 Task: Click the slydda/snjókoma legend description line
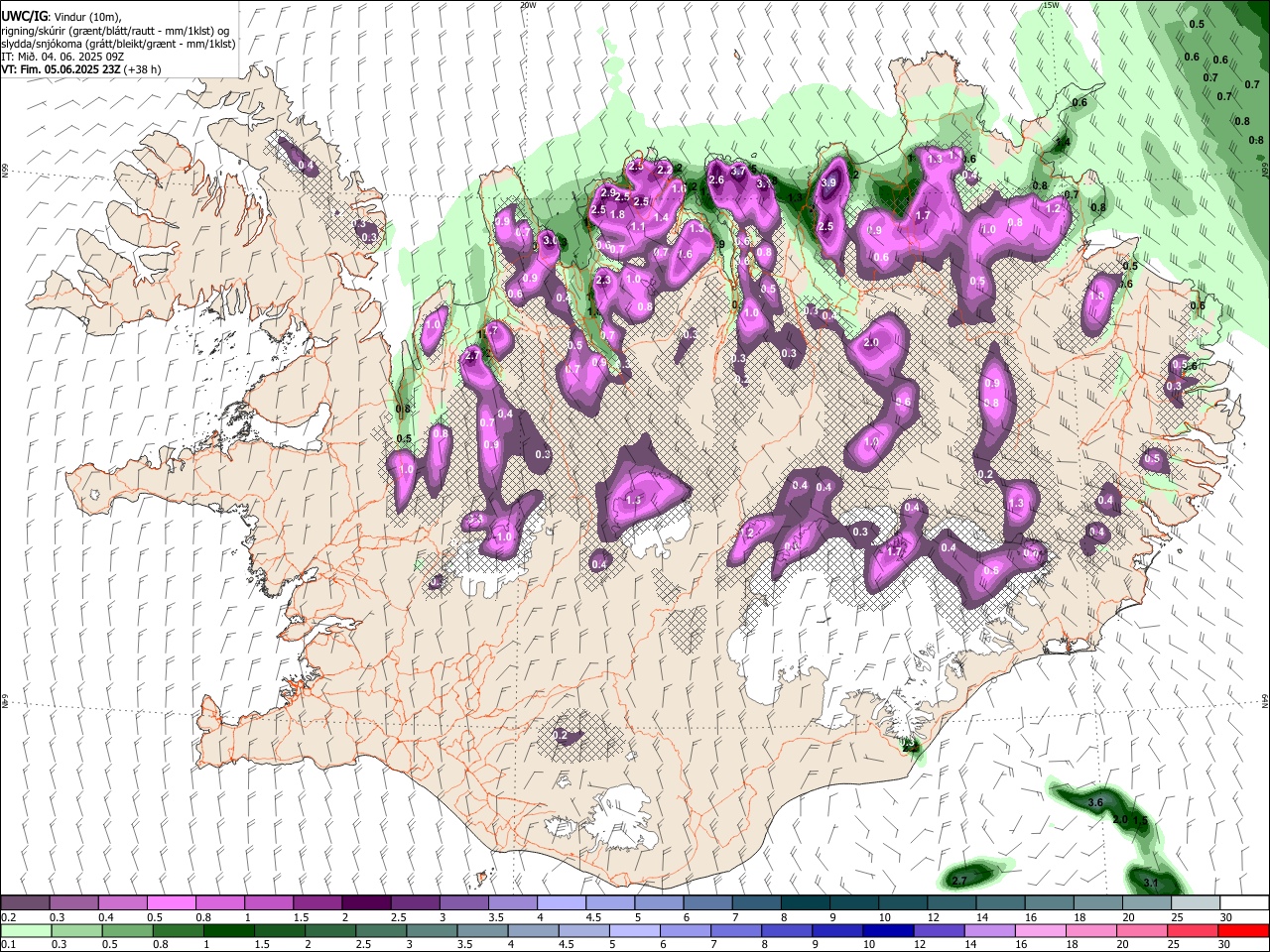click(119, 44)
